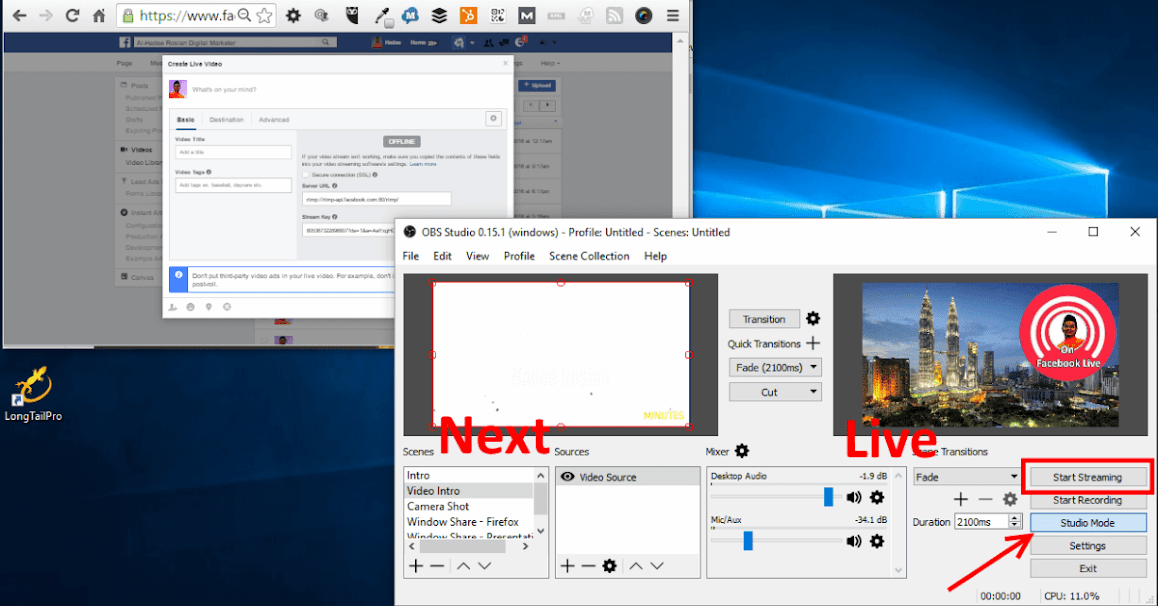Open the Edit menu in OBS
The width and height of the screenshot is (1158, 606).
point(442,256)
